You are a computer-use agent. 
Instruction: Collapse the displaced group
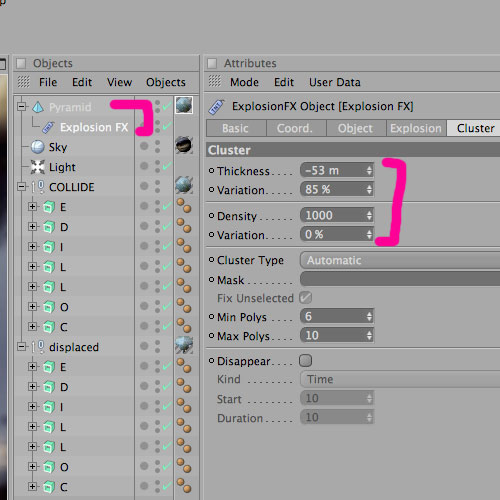[22, 347]
